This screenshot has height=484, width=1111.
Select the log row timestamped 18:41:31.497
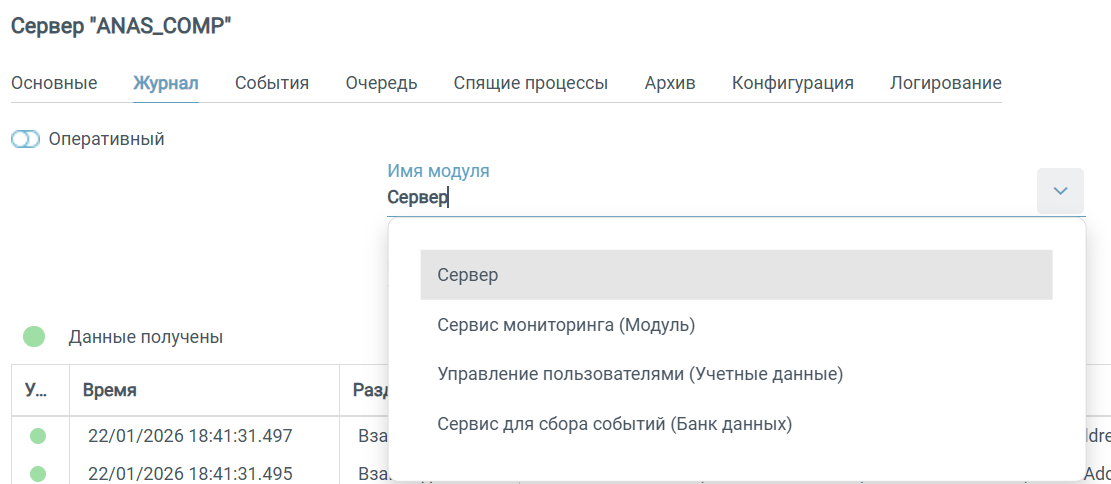(190, 436)
